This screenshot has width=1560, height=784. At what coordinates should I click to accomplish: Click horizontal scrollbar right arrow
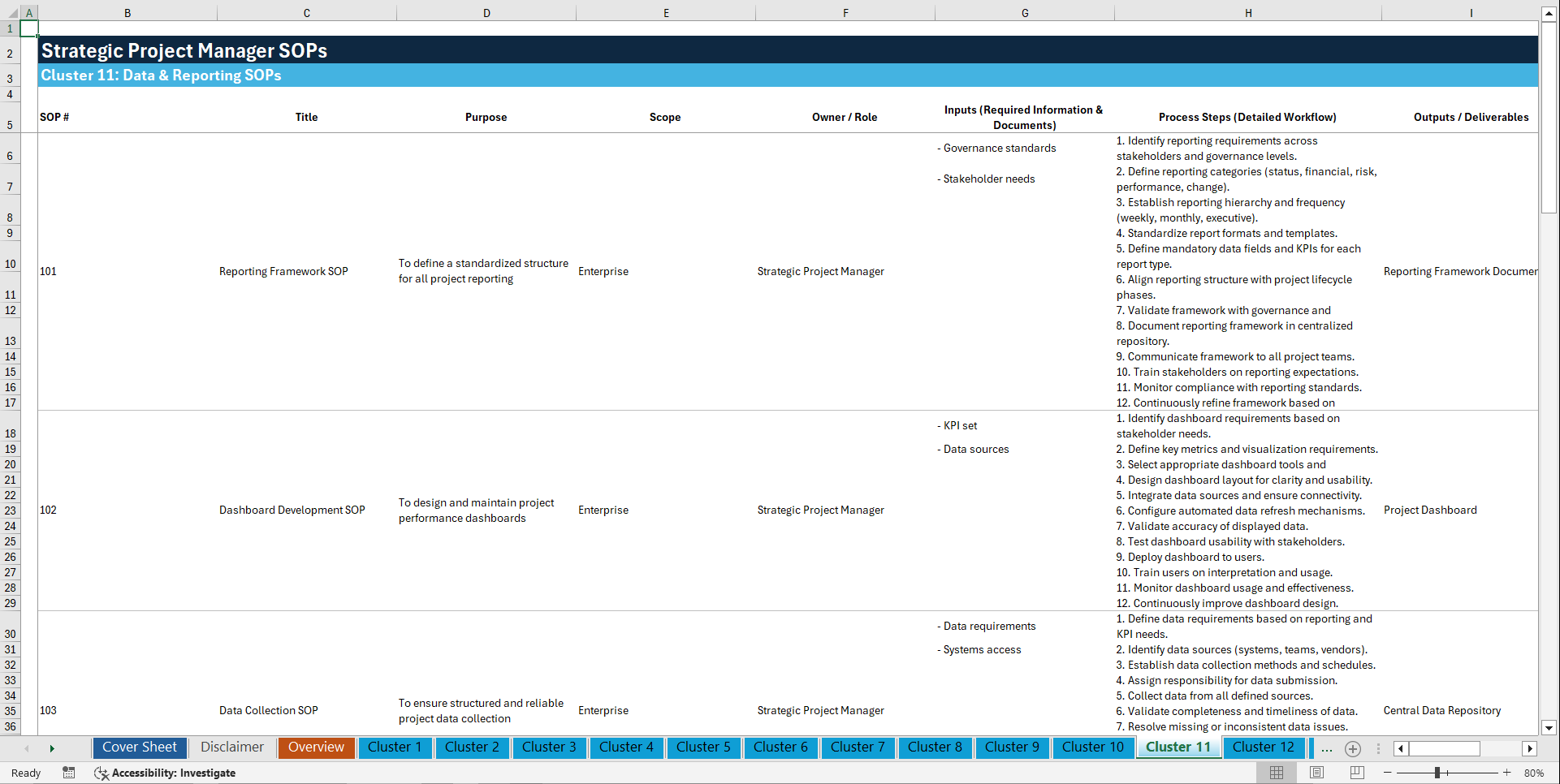pyautogui.click(x=1530, y=749)
